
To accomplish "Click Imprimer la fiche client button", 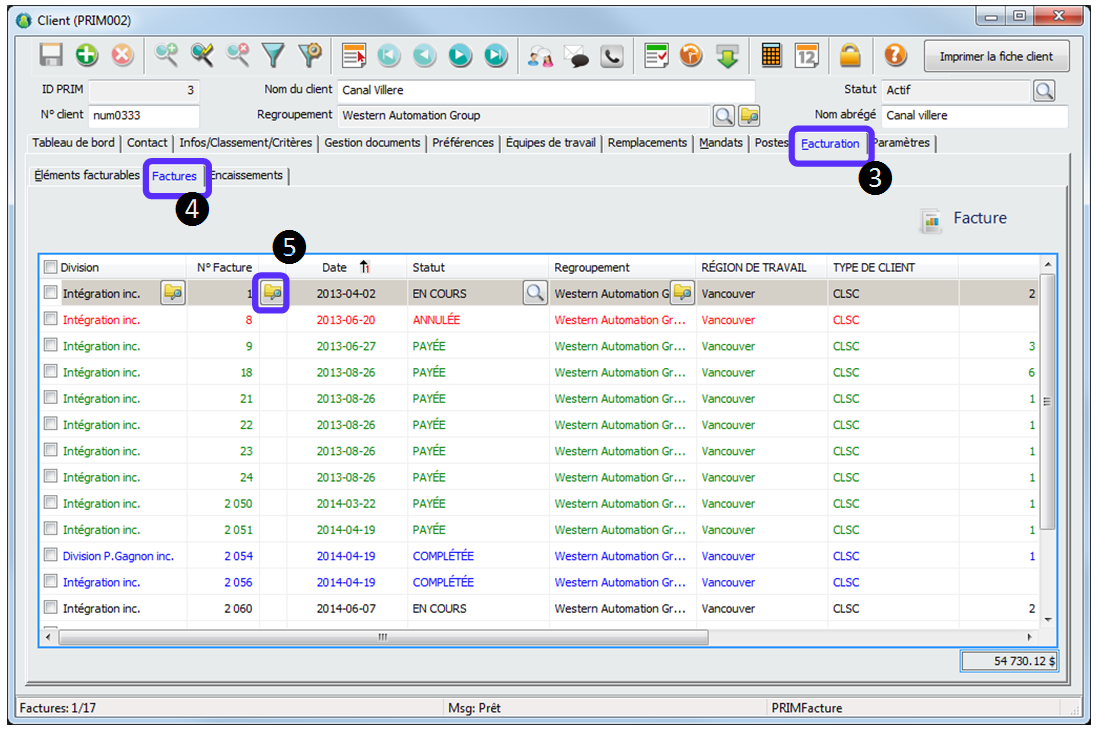I will 995,57.
